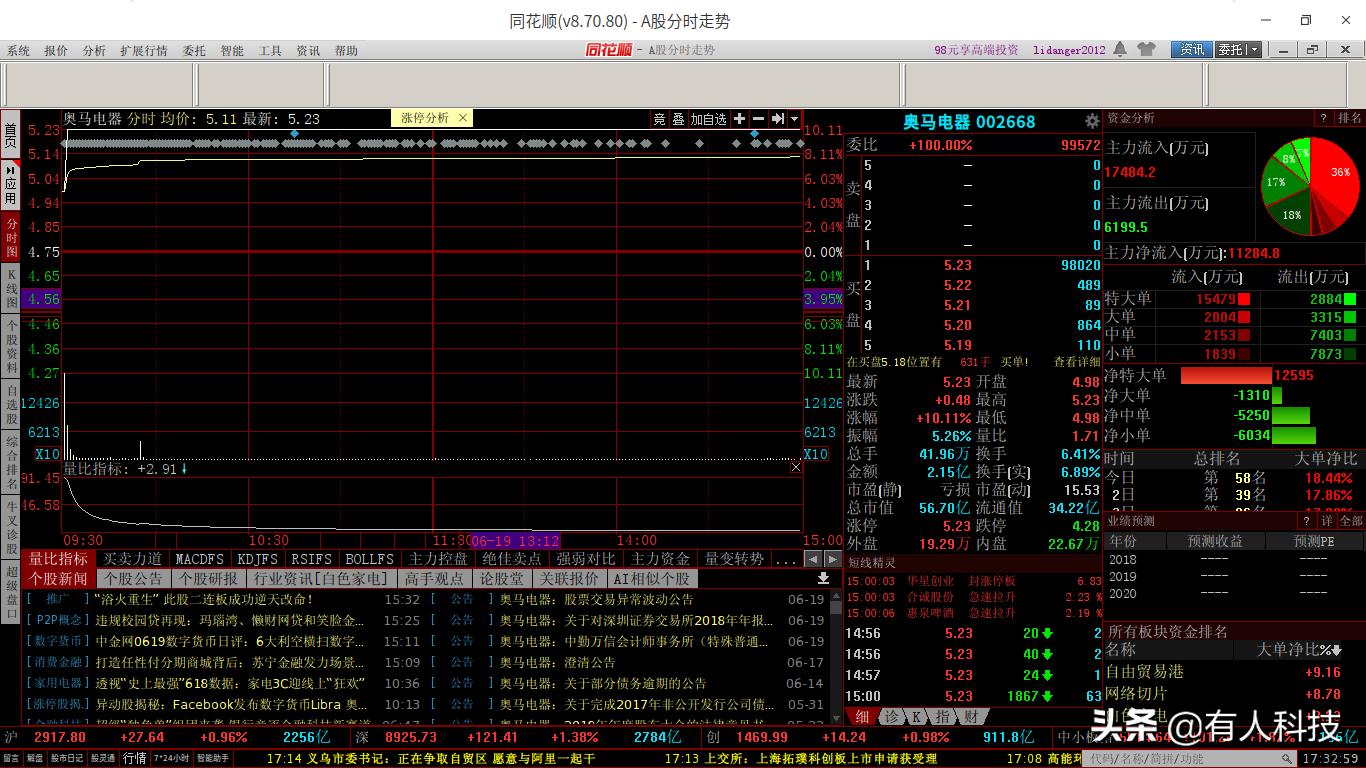The image size is (1366, 768).
Task: Click the settings gear beside 奥马电器 002668
Action: pos(1093,122)
